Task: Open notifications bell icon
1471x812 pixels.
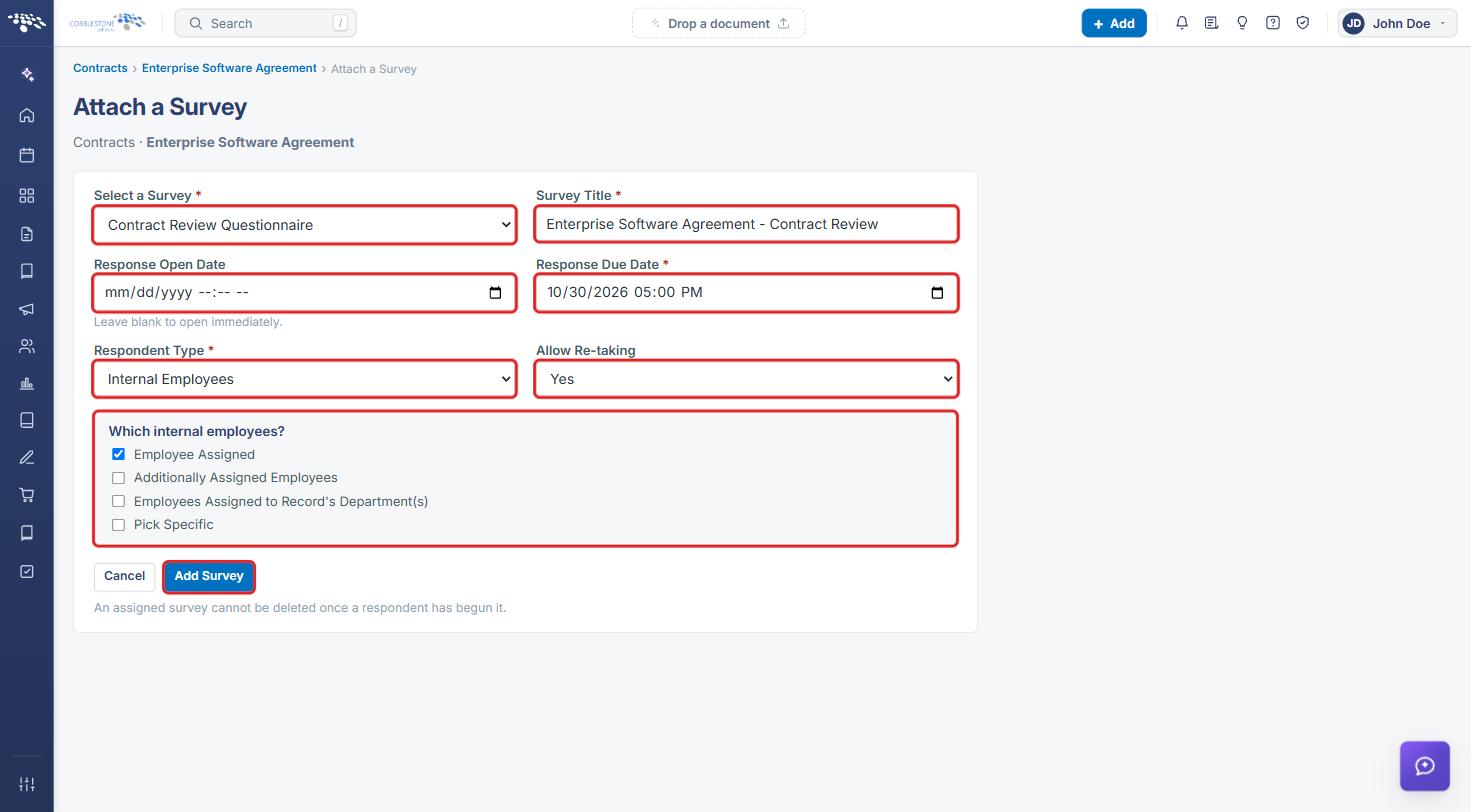Action: (1182, 23)
